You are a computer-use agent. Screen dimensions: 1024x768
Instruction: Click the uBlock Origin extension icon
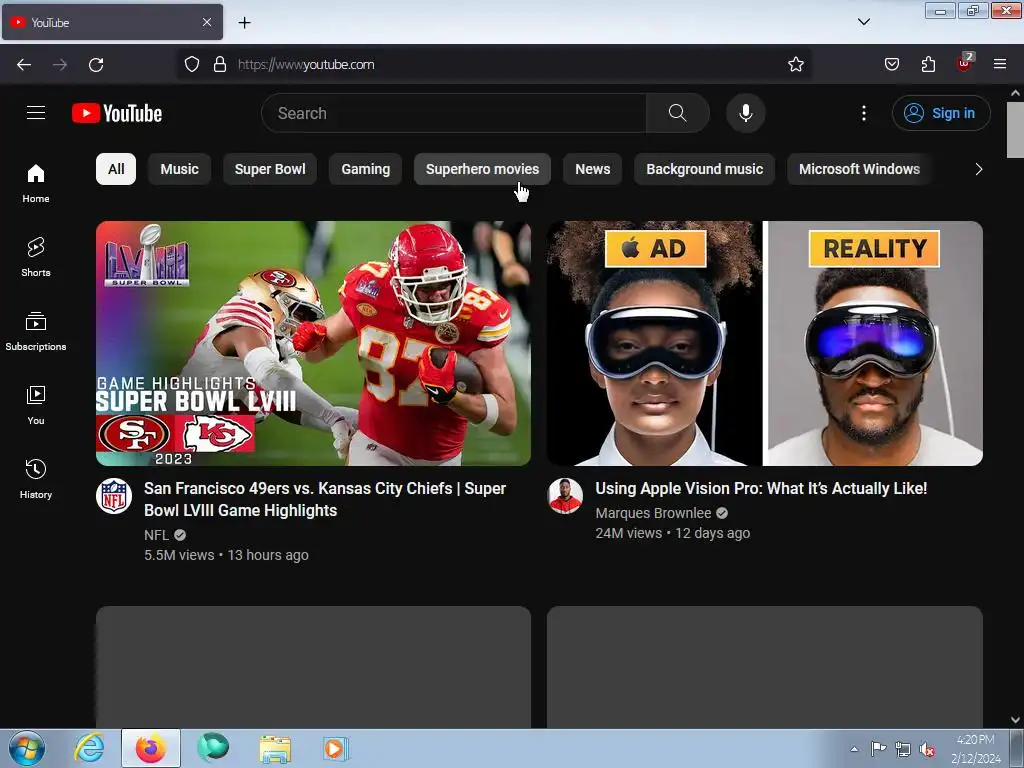tap(965, 63)
